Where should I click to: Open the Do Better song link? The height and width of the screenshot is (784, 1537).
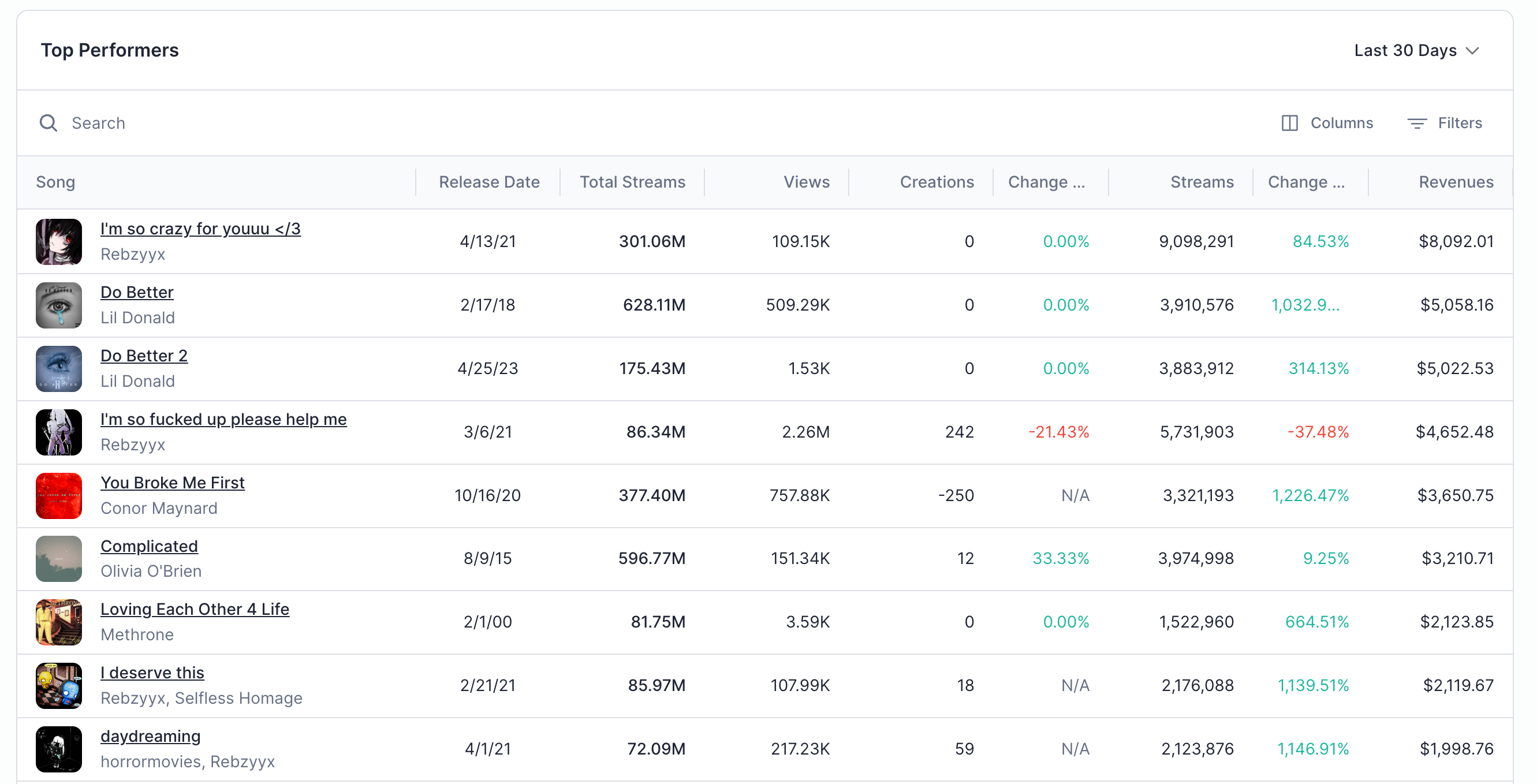tap(137, 292)
